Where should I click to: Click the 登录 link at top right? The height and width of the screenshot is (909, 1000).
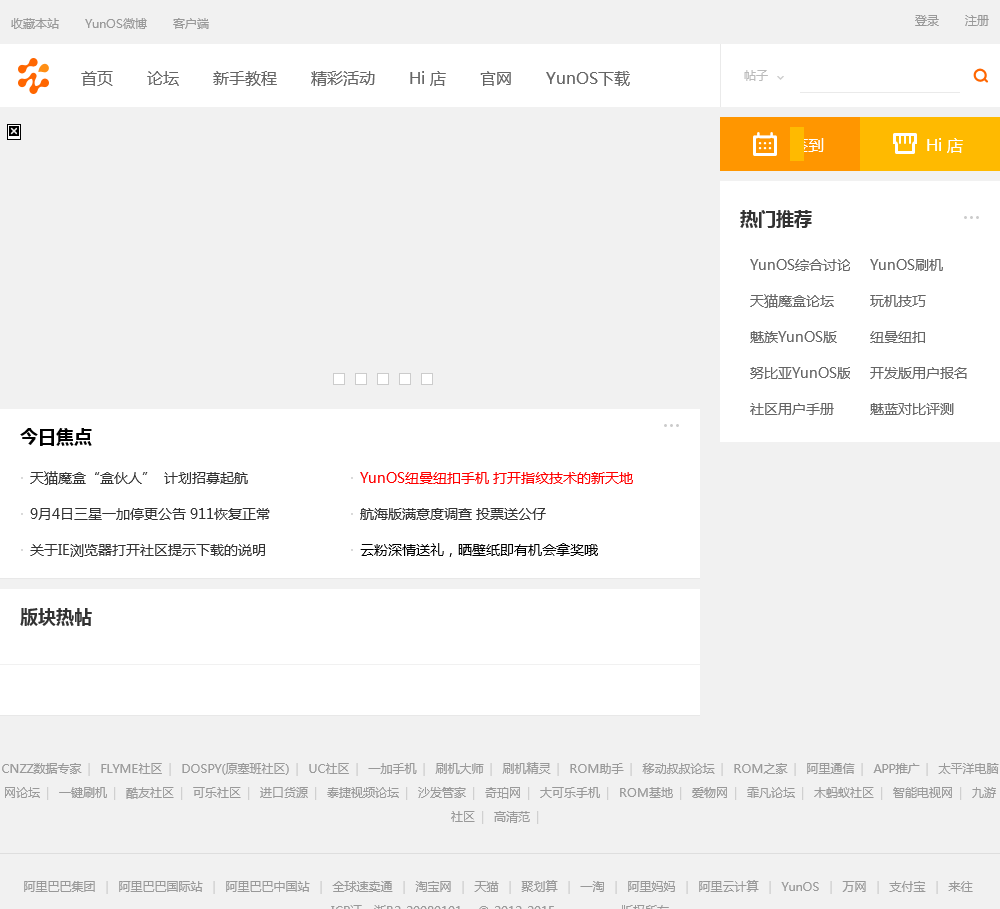click(x=926, y=20)
